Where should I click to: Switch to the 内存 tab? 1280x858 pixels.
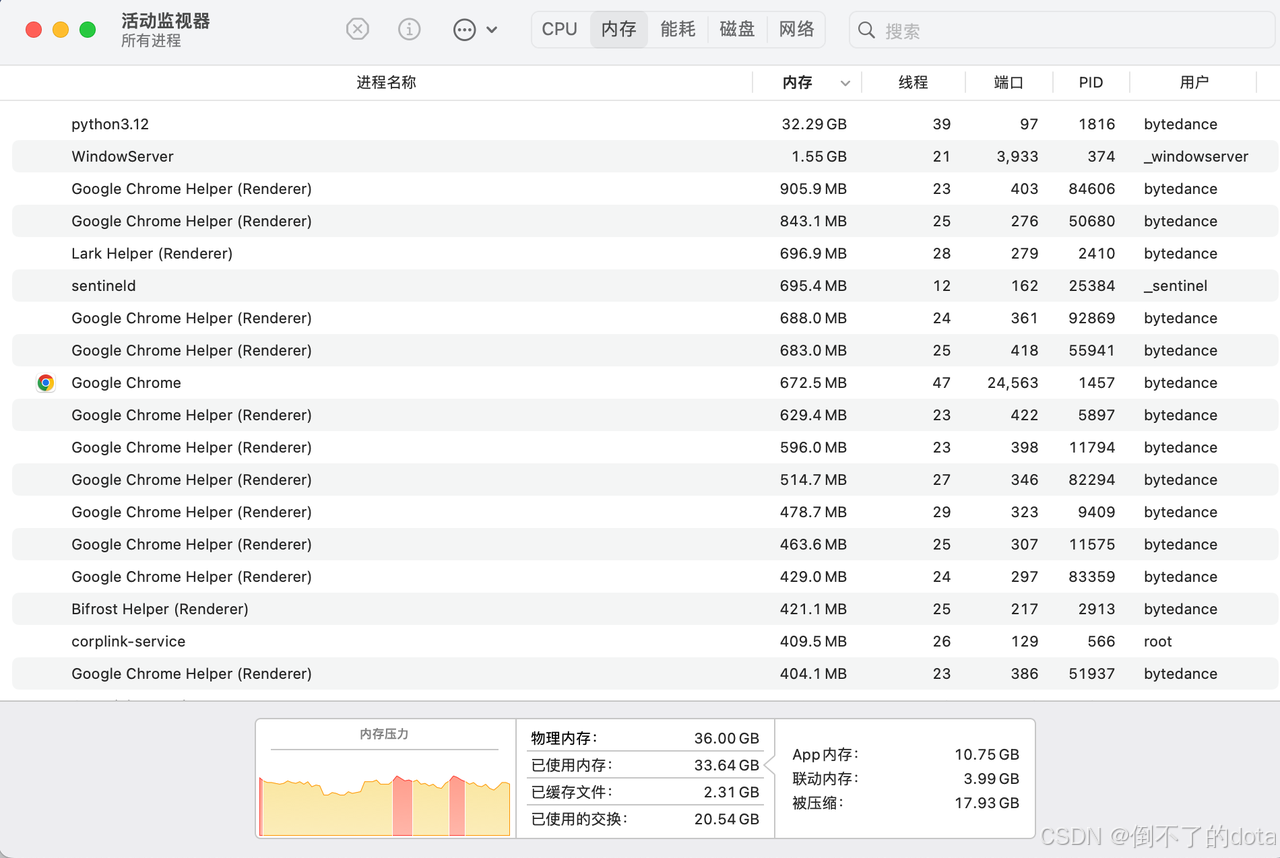pyautogui.click(x=619, y=29)
